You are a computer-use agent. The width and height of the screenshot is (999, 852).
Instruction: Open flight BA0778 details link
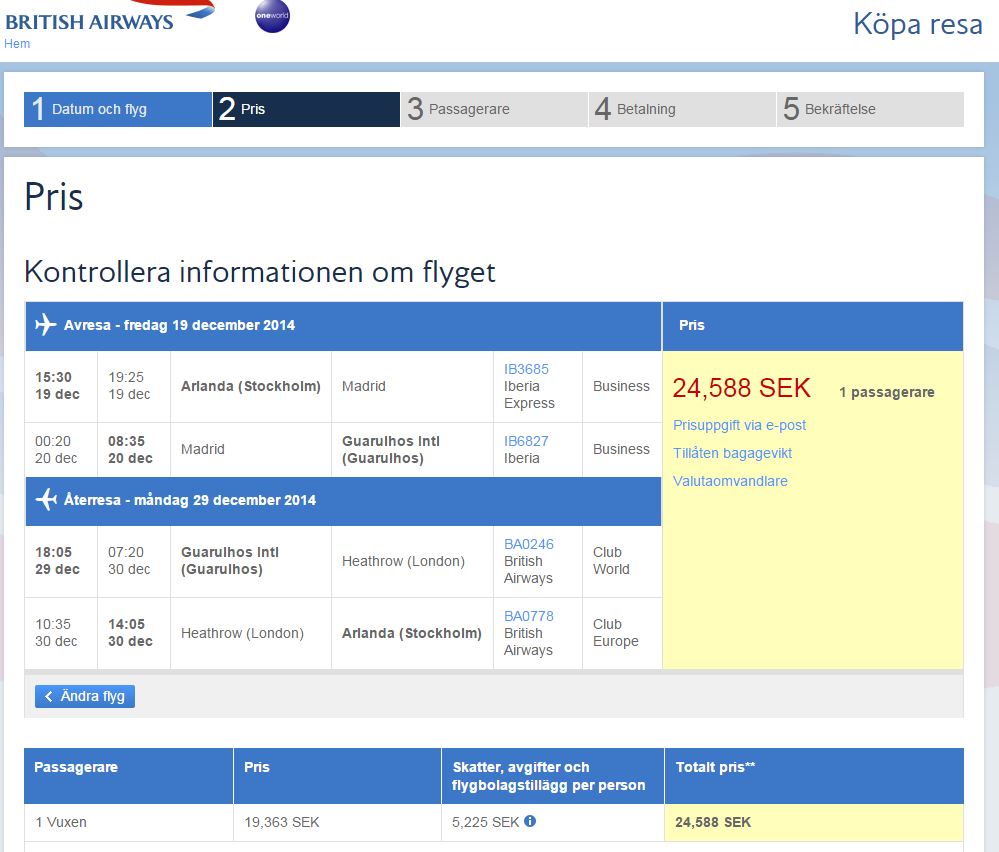click(x=528, y=616)
